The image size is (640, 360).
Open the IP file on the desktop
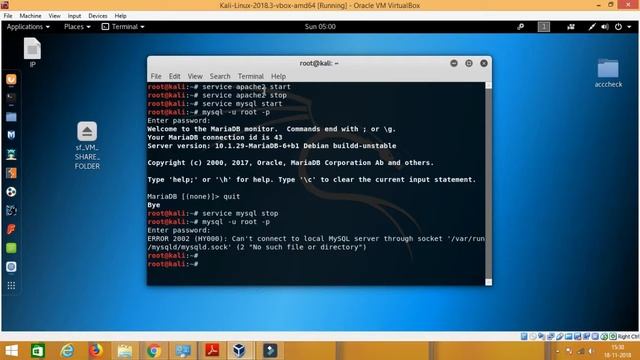(32, 52)
